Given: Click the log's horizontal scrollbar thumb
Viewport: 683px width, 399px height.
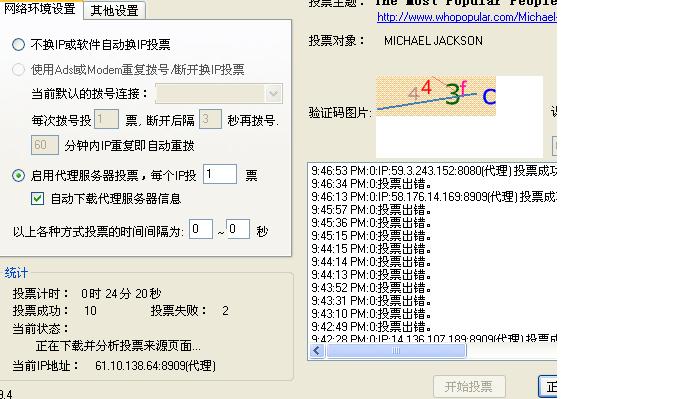Looking at the screenshot, I should point(396,351).
